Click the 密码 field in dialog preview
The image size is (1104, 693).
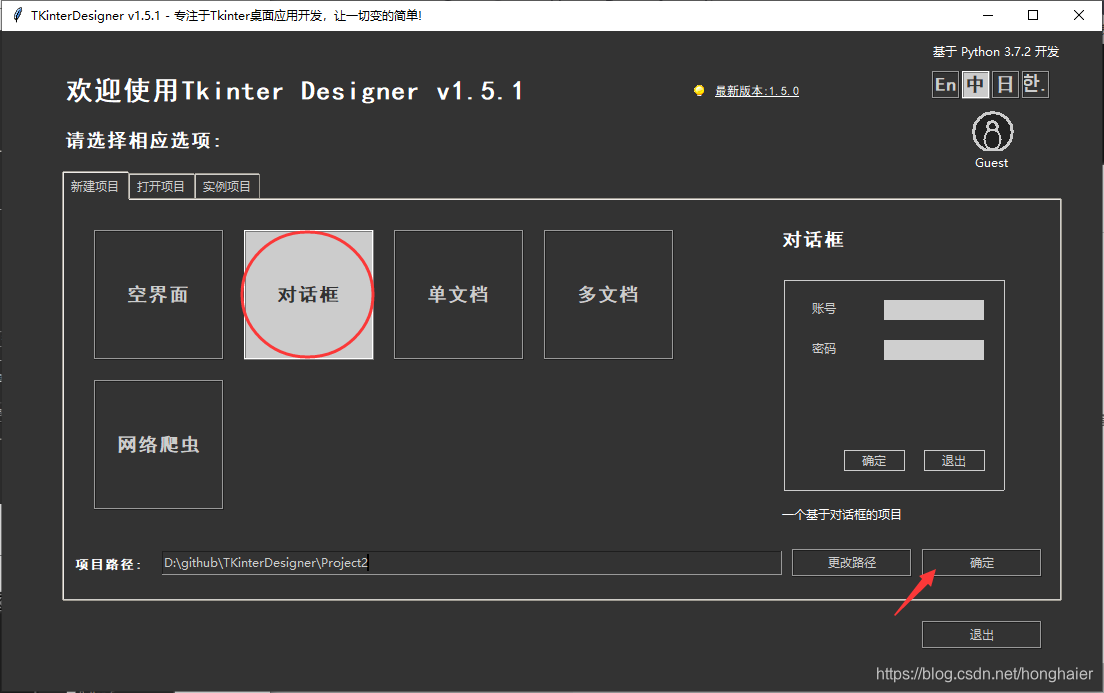coord(934,350)
